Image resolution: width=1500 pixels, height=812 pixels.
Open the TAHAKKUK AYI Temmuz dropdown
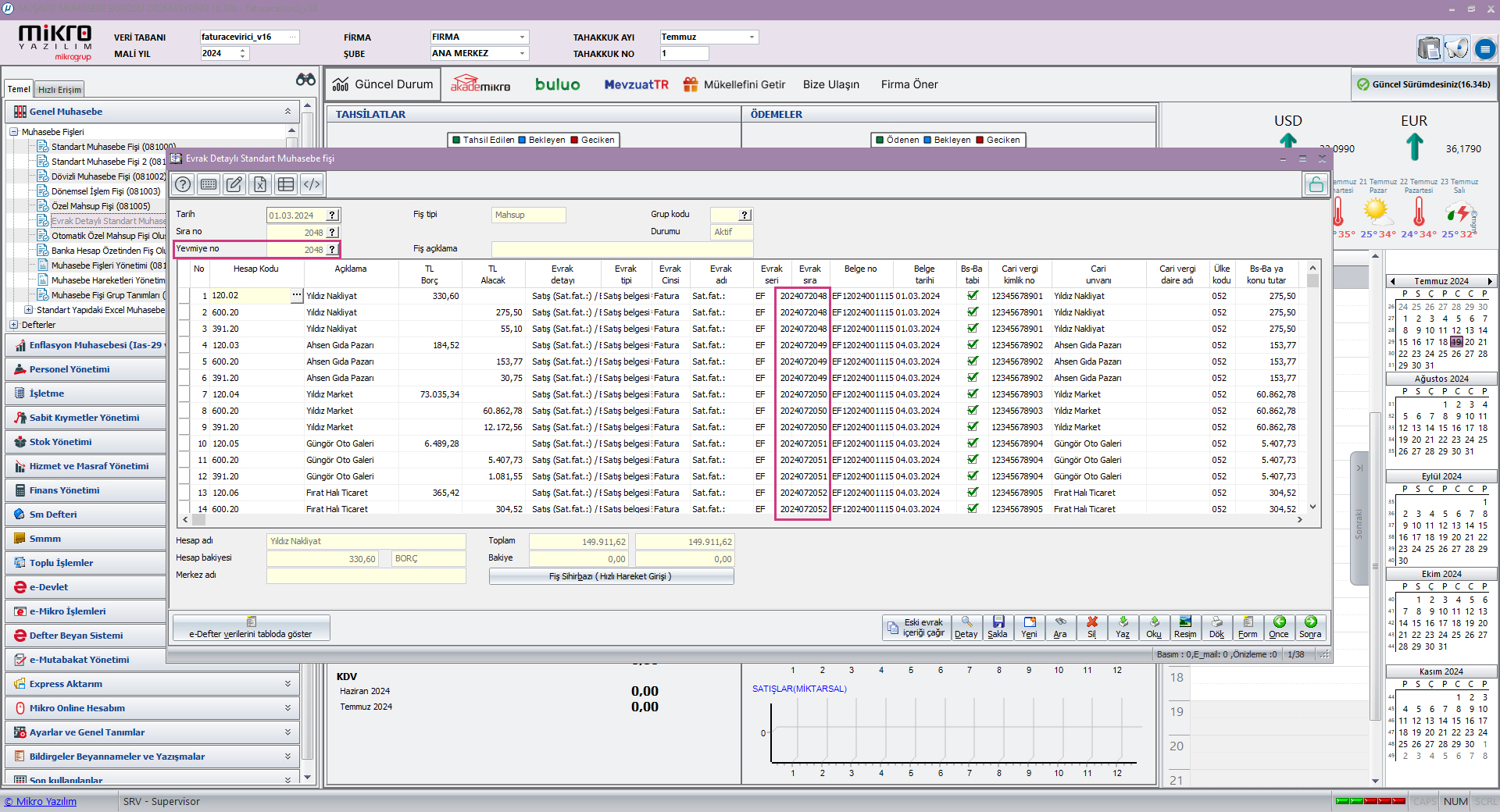tap(752, 37)
